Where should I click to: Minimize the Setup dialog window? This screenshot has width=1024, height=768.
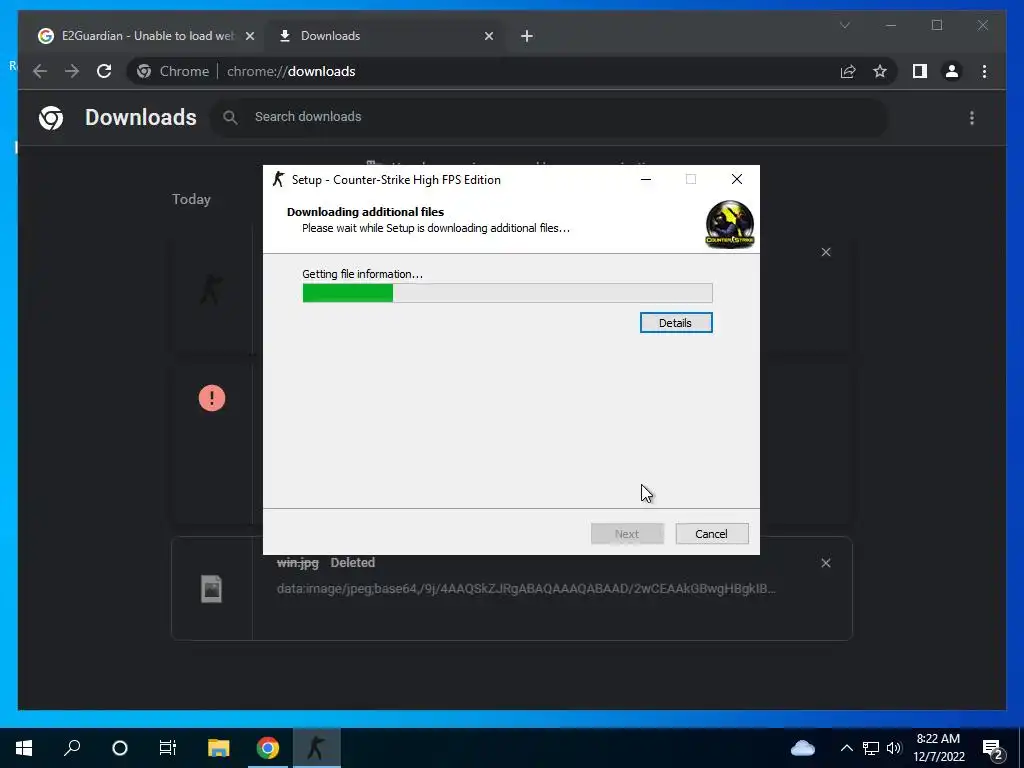click(x=646, y=179)
